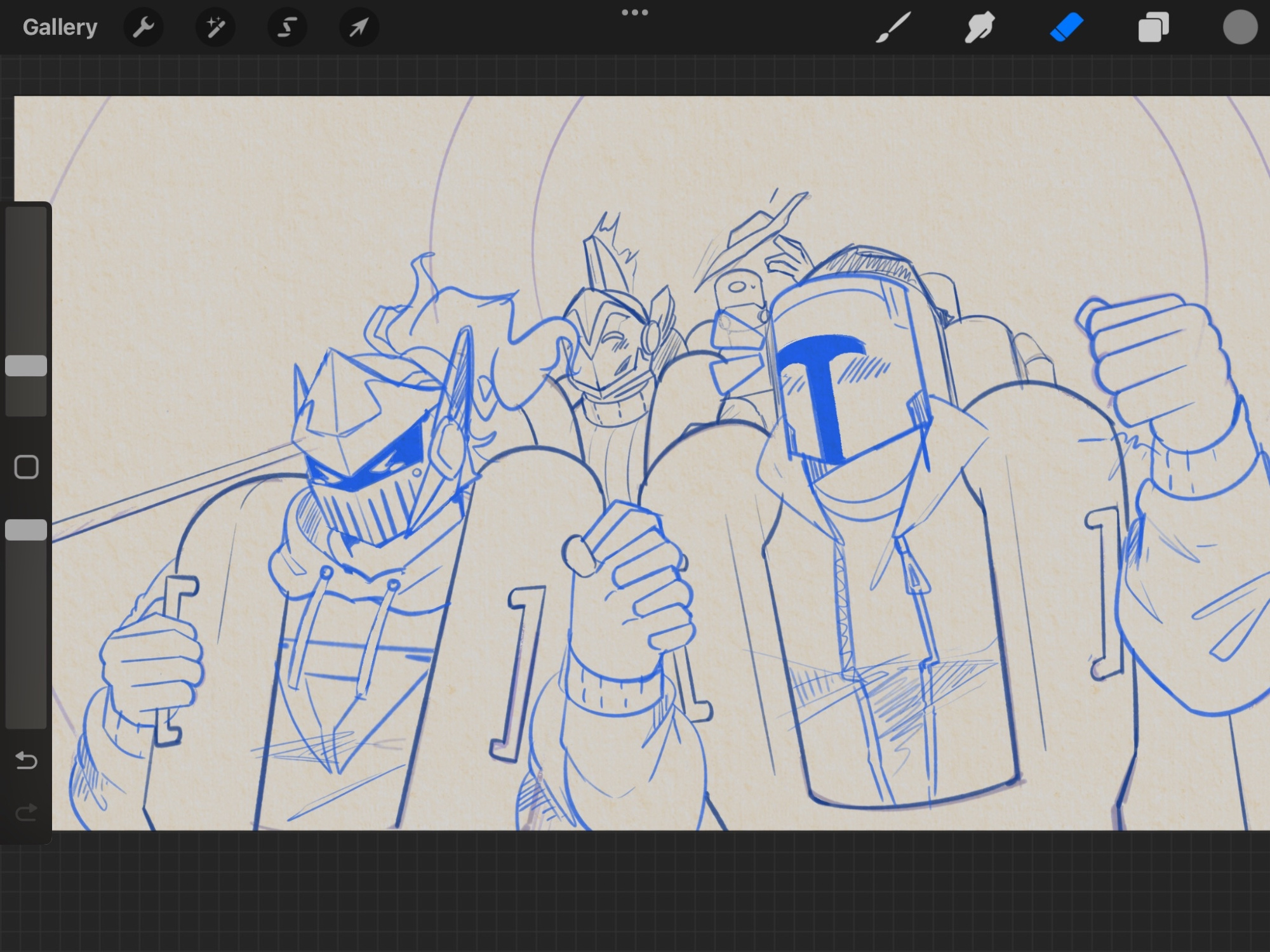Open the Gallery view
The image size is (1270, 952).
pyautogui.click(x=60, y=27)
